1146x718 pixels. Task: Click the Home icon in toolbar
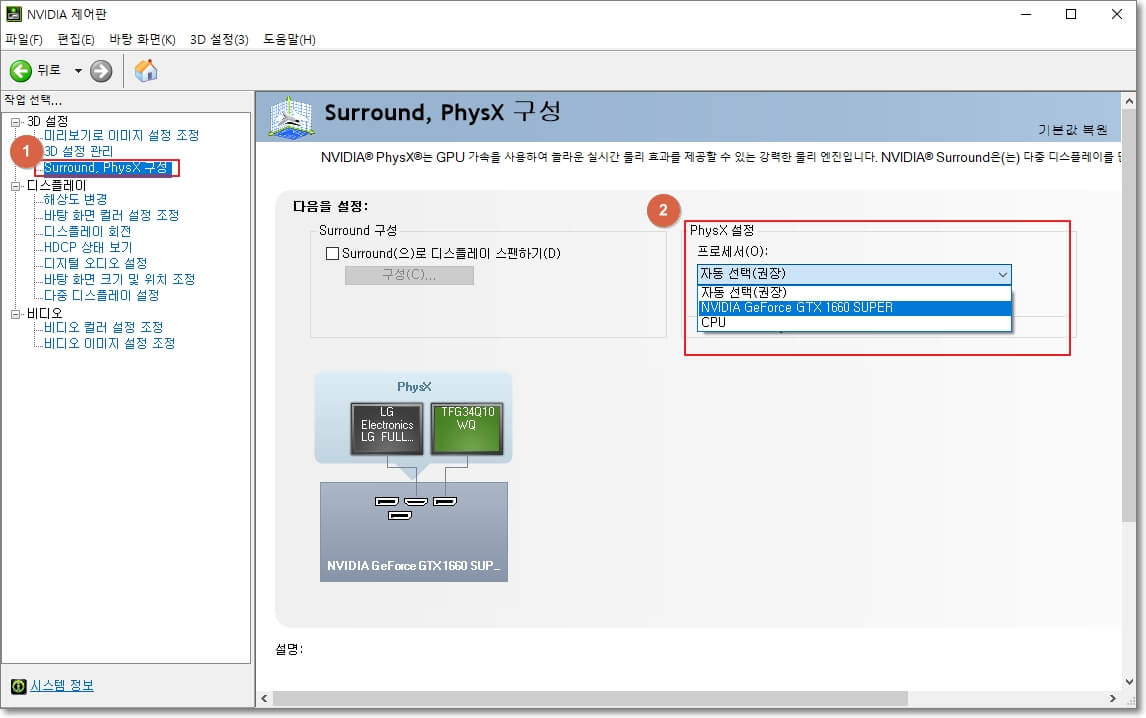[x=146, y=70]
